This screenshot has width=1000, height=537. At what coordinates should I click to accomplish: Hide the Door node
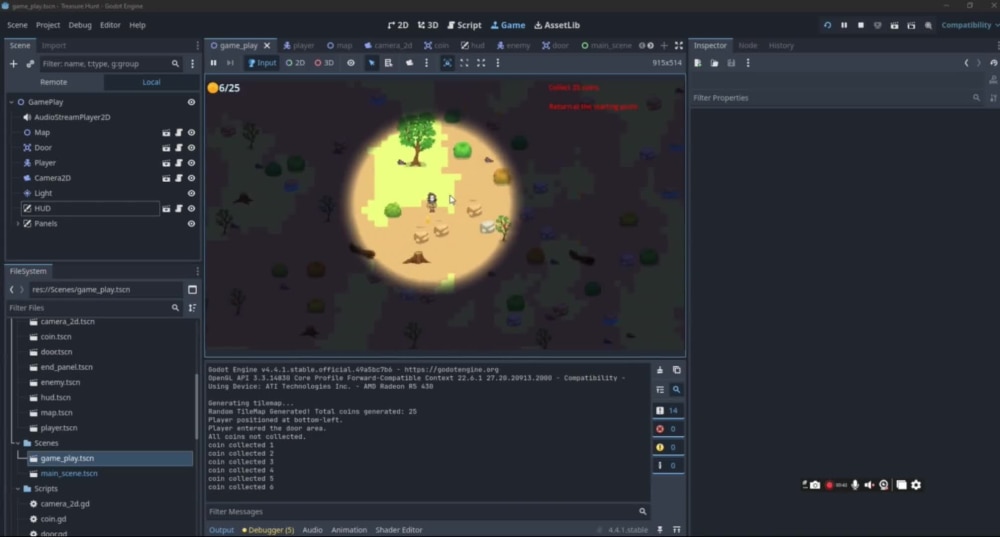[191, 148]
